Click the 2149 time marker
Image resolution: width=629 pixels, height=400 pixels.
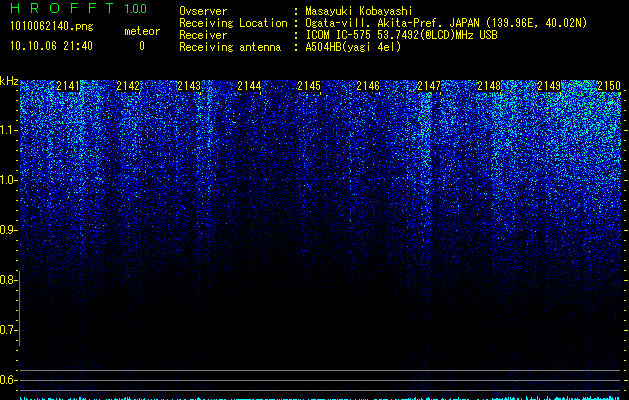(x=549, y=86)
